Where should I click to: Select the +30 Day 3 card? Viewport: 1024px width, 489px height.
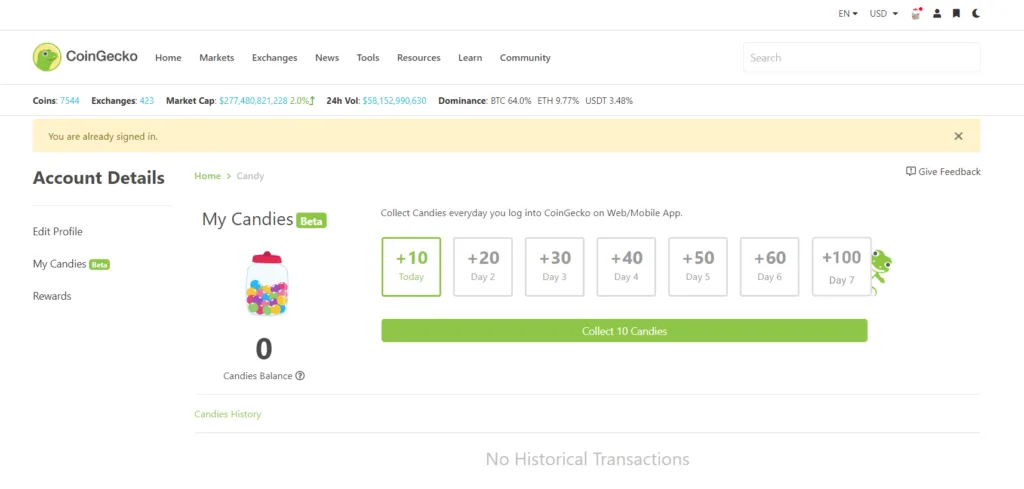pos(554,266)
